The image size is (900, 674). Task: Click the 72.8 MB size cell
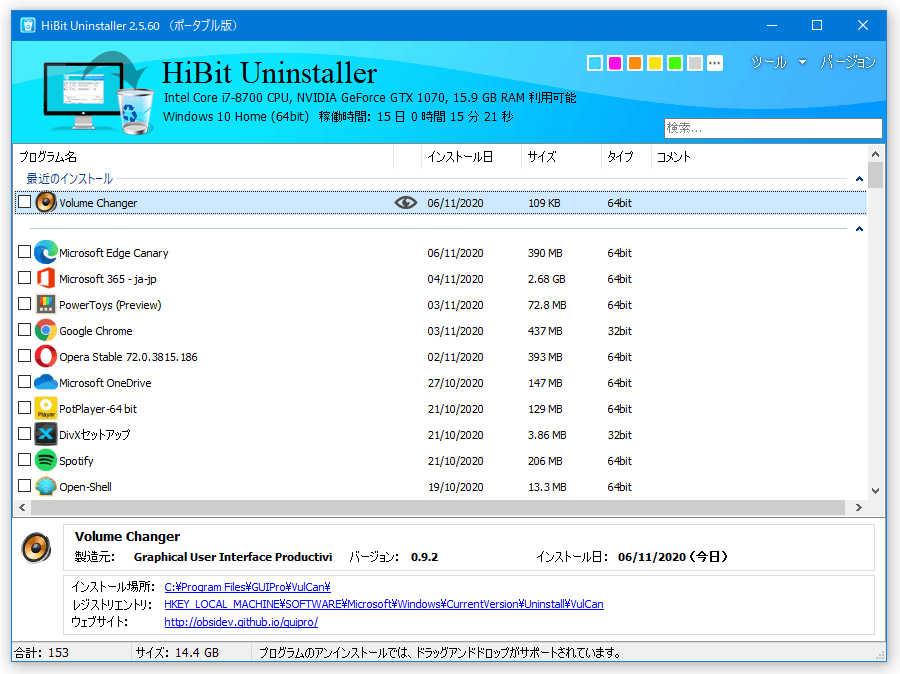tap(547, 305)
